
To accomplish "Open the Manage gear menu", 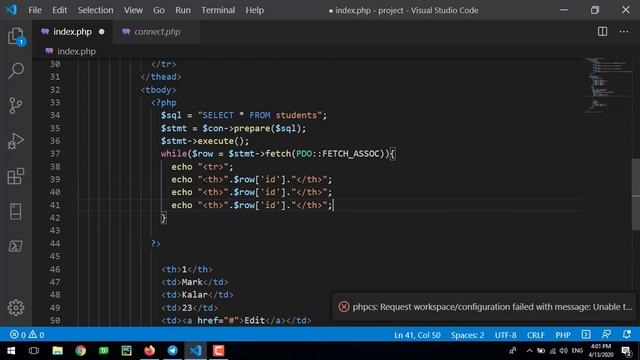I will tap(16, 307).
